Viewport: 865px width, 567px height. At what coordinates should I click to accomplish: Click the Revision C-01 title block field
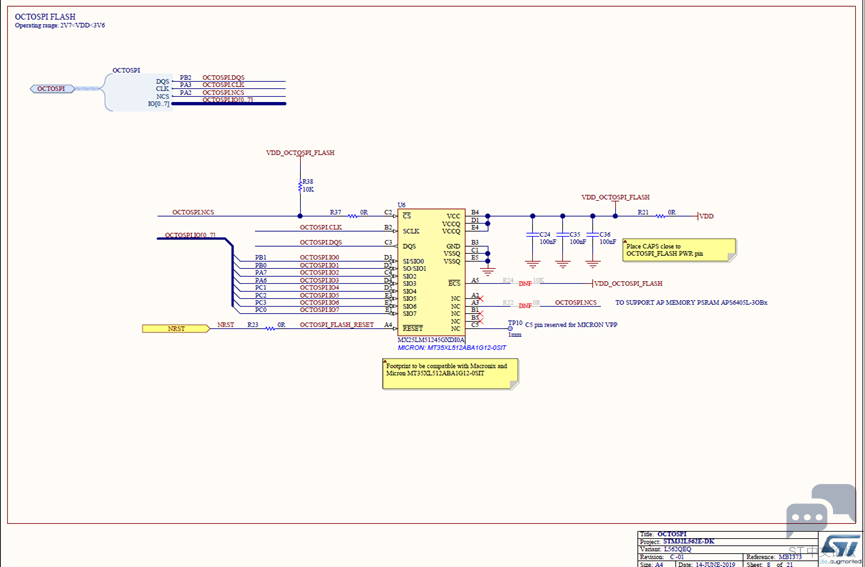pos(691,557)
